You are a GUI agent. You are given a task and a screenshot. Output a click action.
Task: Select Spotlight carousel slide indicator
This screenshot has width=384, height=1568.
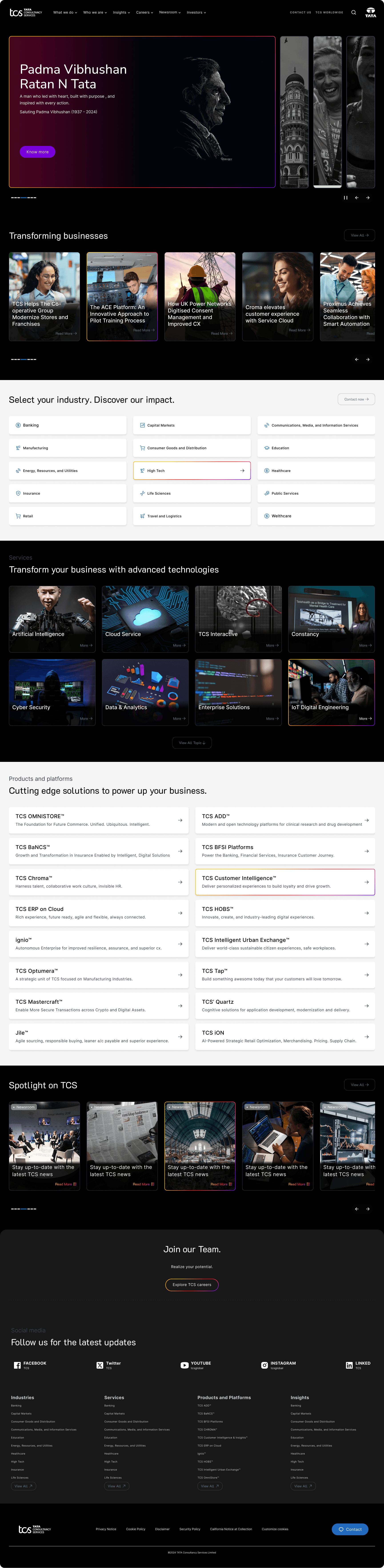(x=24, y=1209)
